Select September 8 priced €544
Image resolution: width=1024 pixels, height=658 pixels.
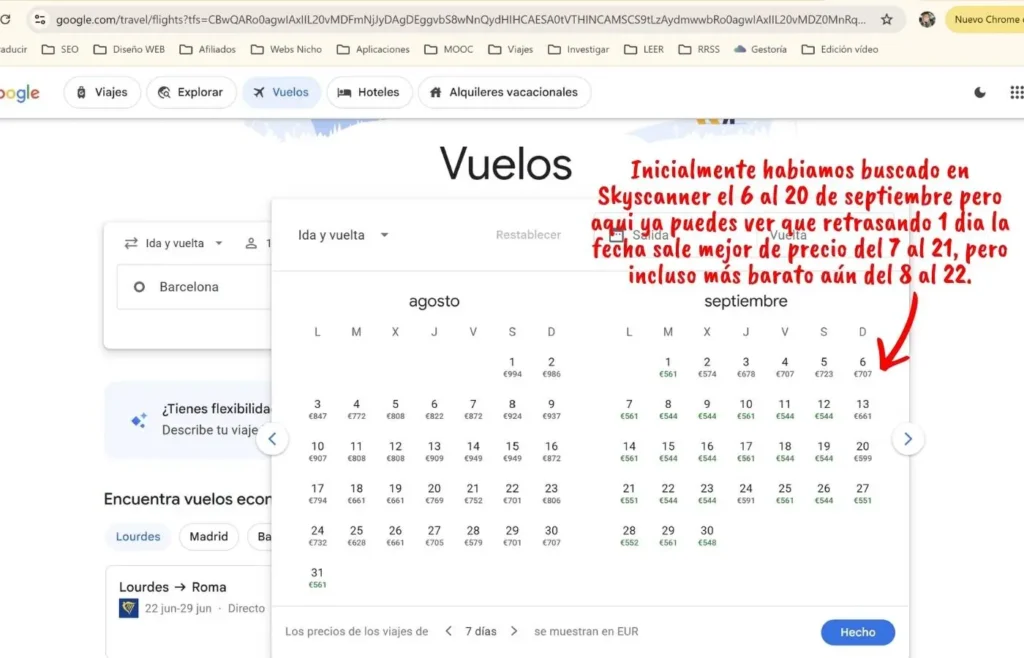click(667, 409)
